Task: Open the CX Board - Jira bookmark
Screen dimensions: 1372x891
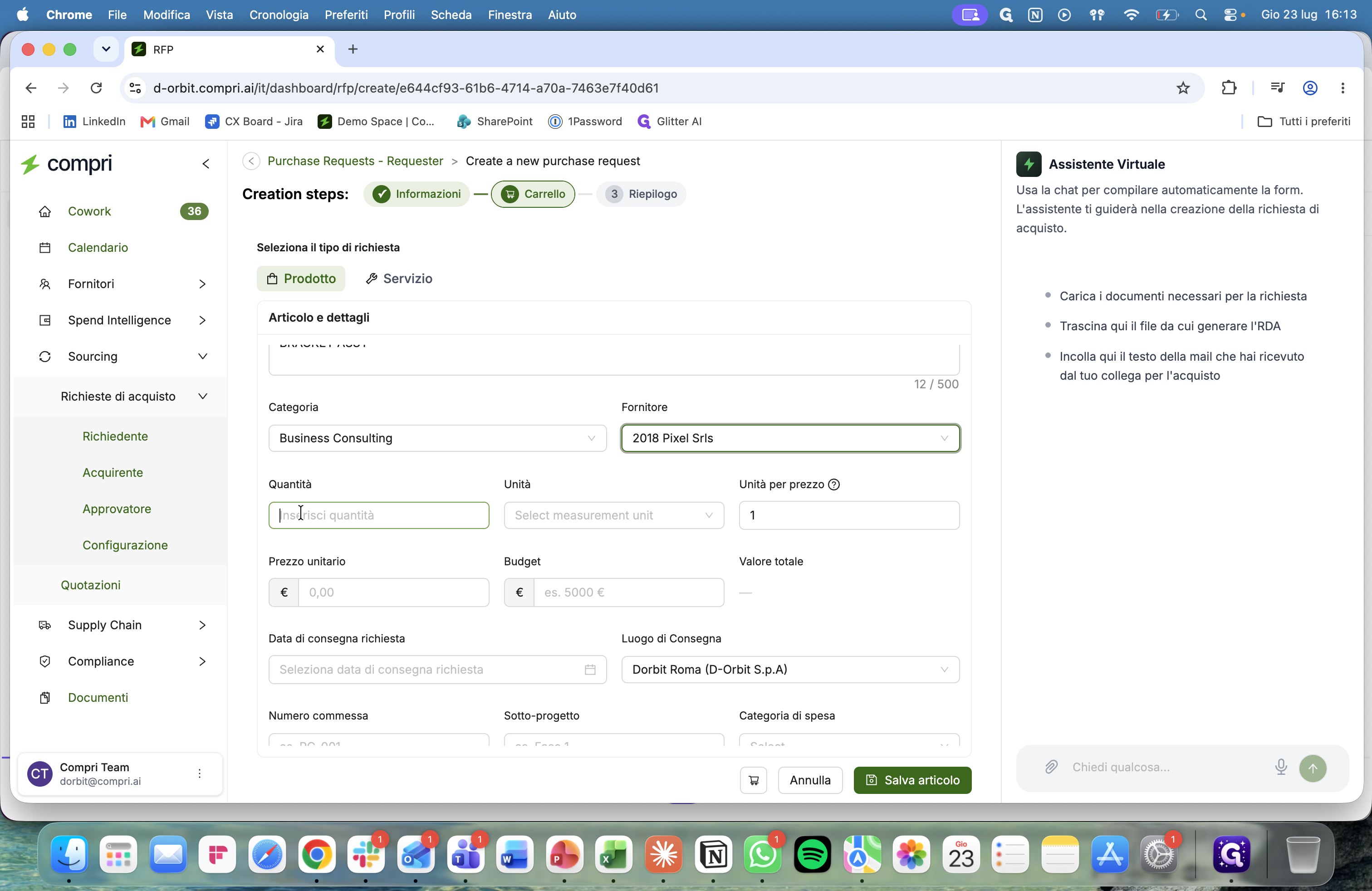Action: [x=254, y=122]
